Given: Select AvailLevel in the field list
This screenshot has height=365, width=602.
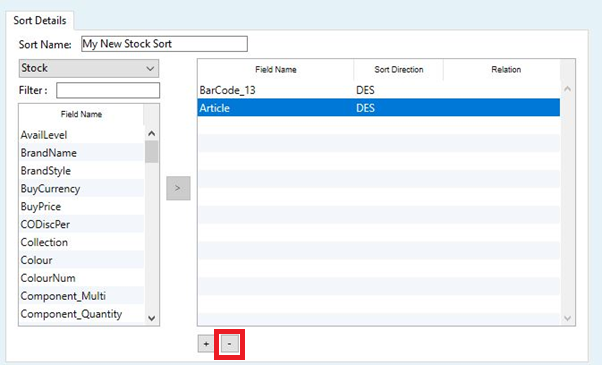Looking at the screenshot, I should point(81,135).
